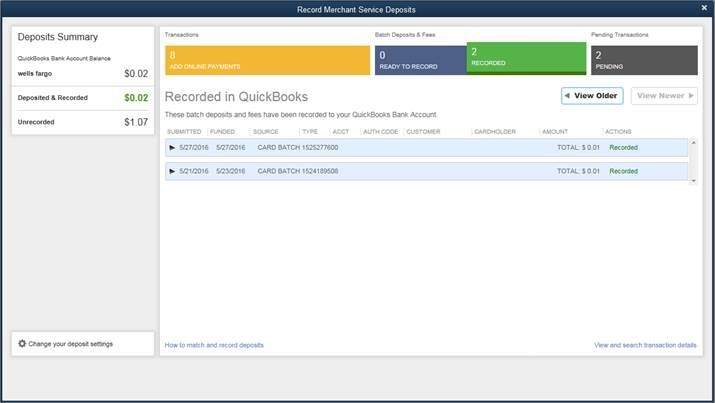Click the ACCT column header

pyautogui.click(x=341, y=132)
